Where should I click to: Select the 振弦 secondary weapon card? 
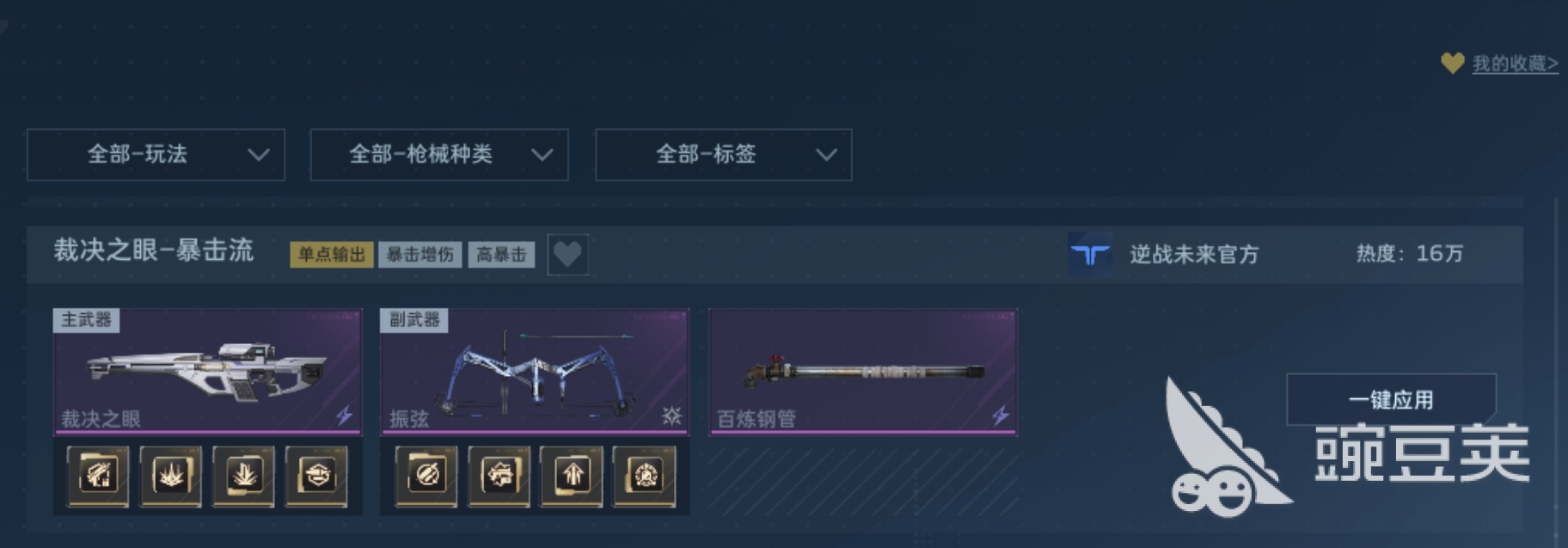coord(535,372)
